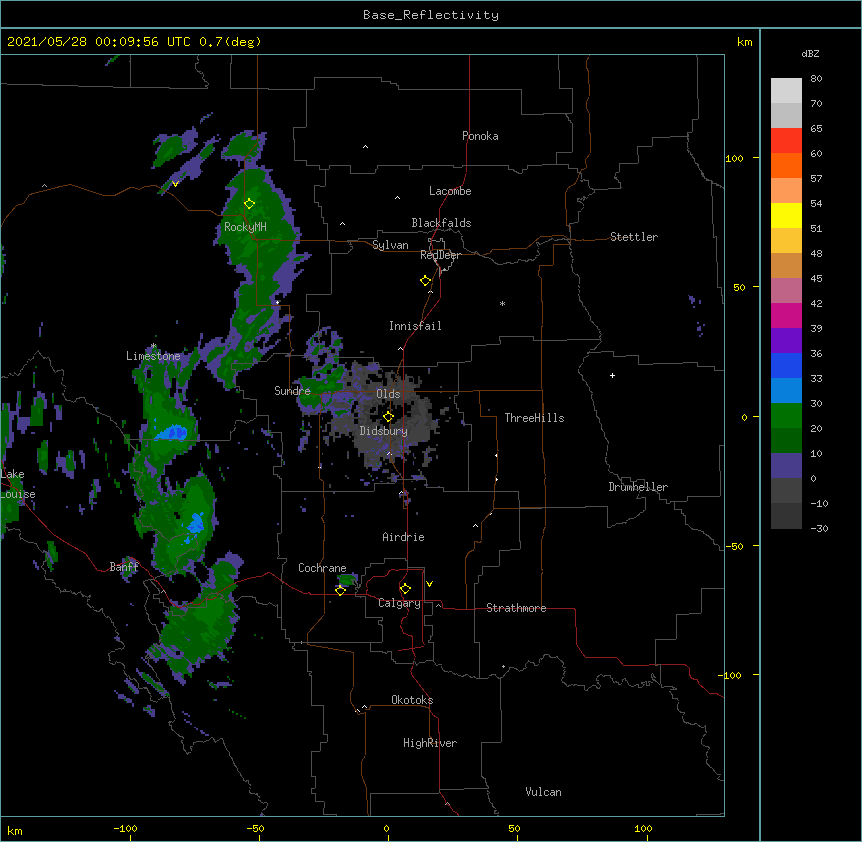The width and height of the screenshot is (862, 842).
Task: Click the white plus marker north of Drumheller
Action: coord(612,375)
